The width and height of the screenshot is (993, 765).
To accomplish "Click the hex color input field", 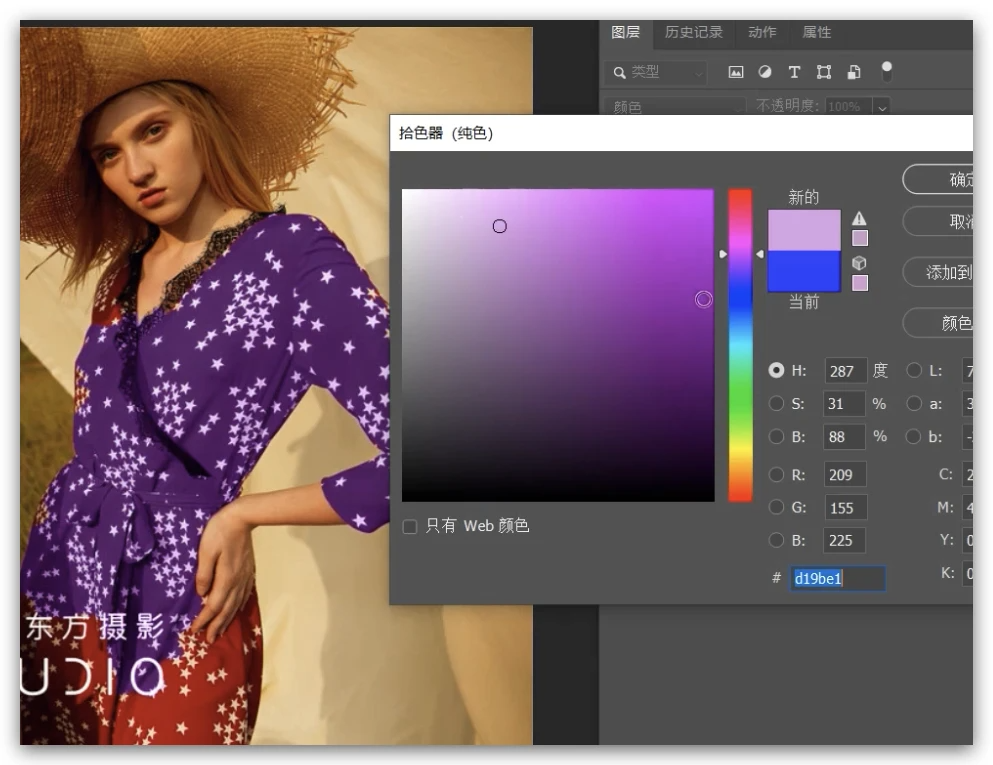I will pos(837,578).
